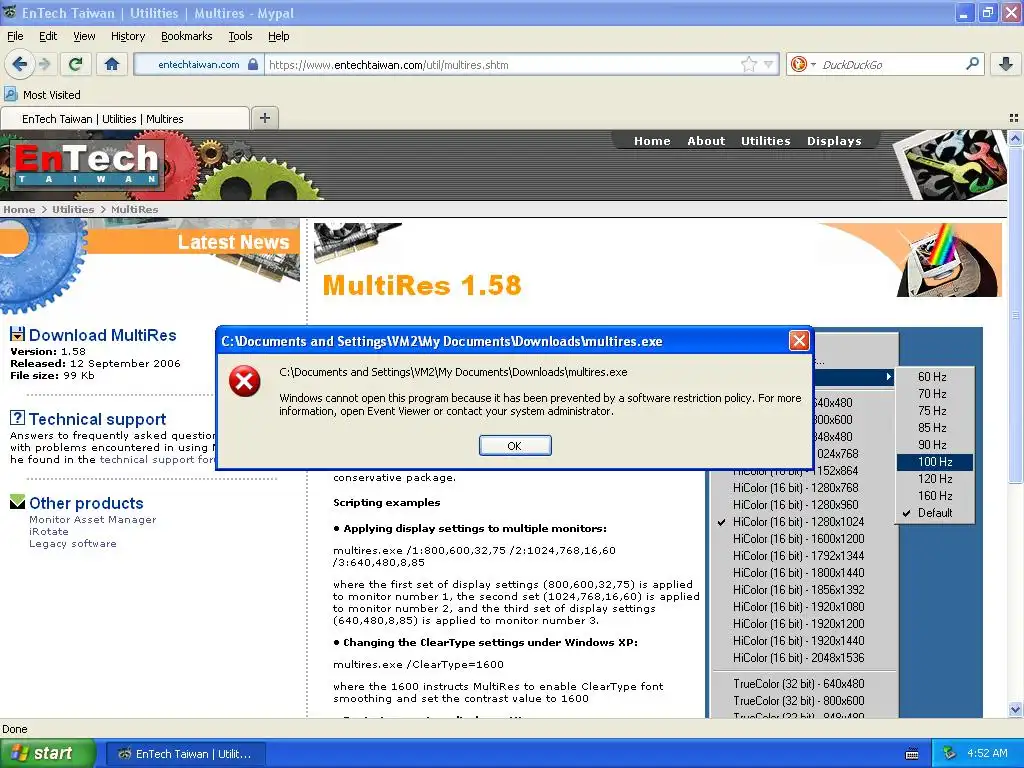The width and height of the screenshot is (1024, 768).
Task: Click the Home breadcrumb link
Action: (19, 210)
